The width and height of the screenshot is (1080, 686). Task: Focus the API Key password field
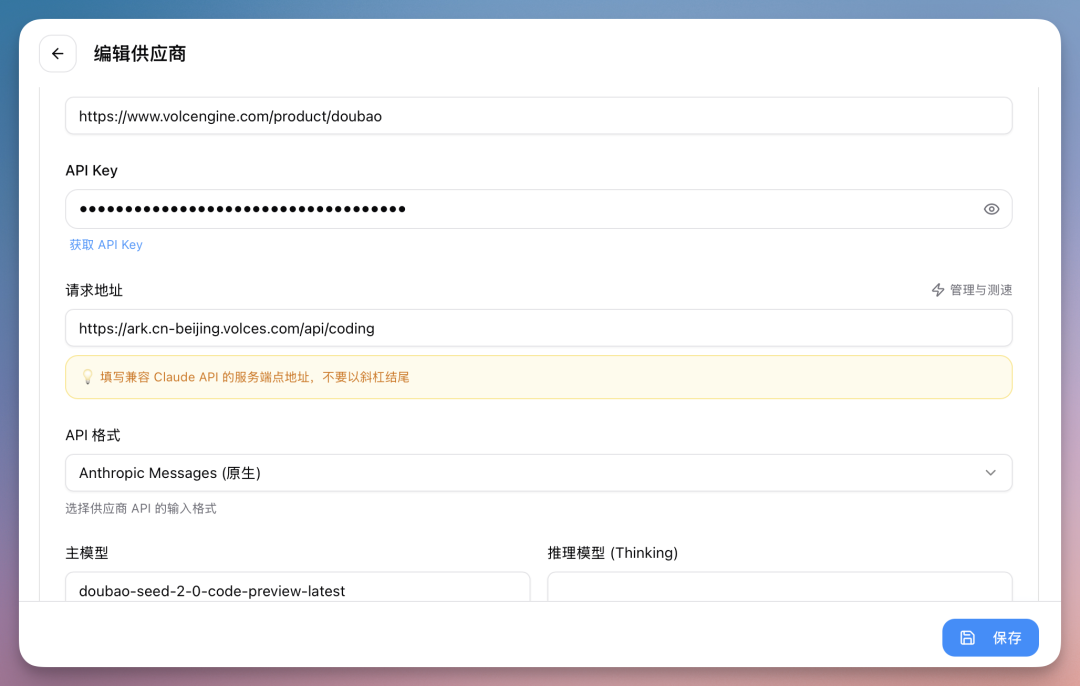pos(539,209)
